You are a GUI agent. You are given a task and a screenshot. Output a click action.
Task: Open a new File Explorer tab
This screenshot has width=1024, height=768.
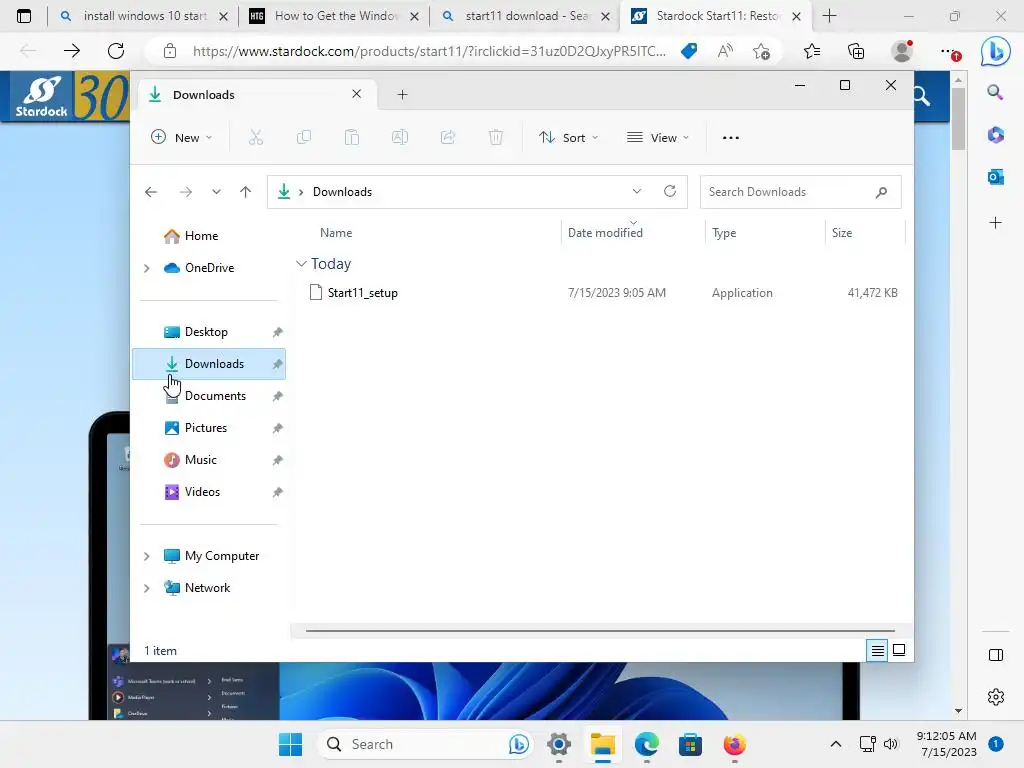(402, 95)
